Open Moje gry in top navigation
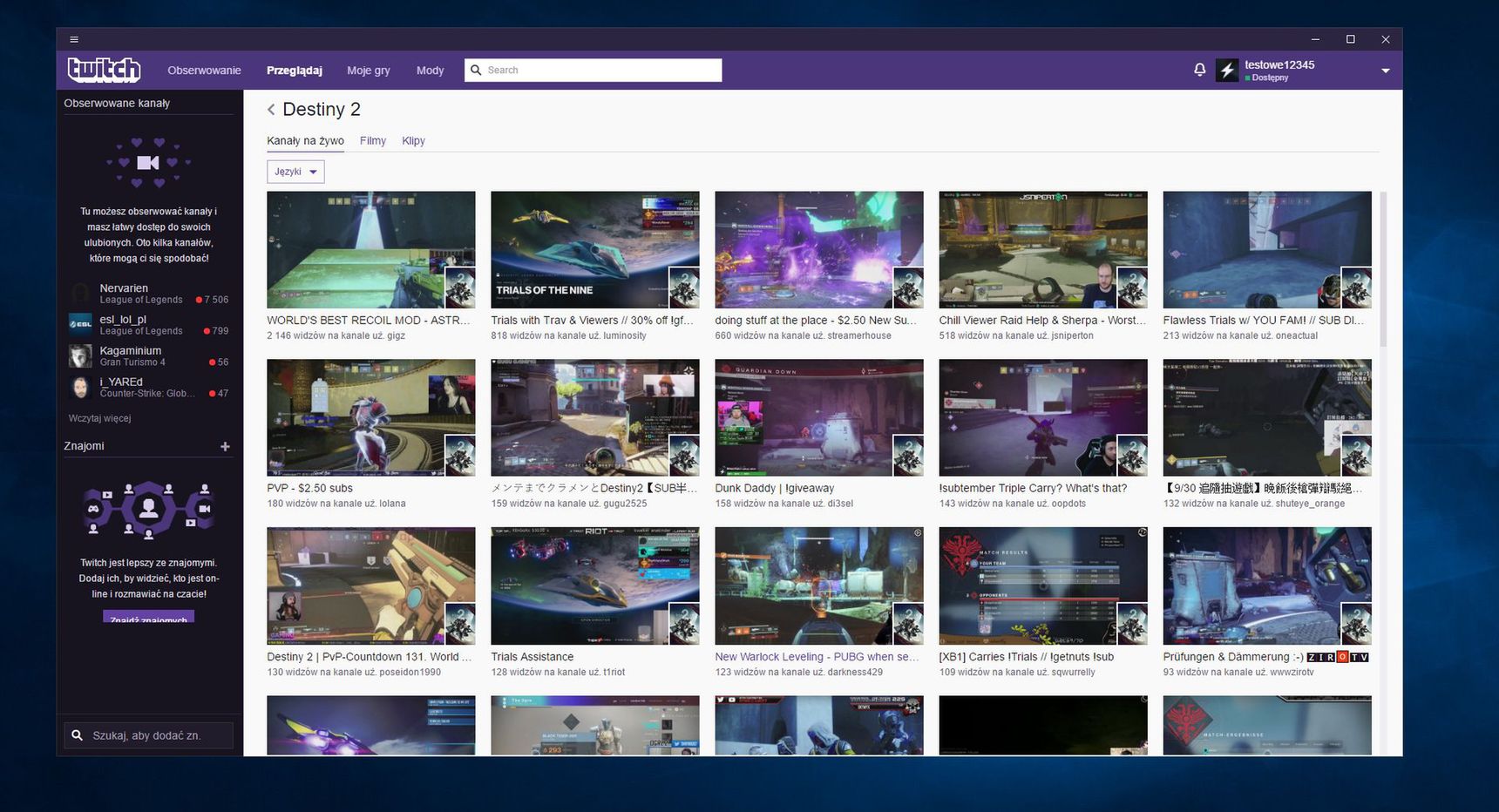Image resolution: width=1499 pixels, height=812 pixels. (x=369, y=71)
